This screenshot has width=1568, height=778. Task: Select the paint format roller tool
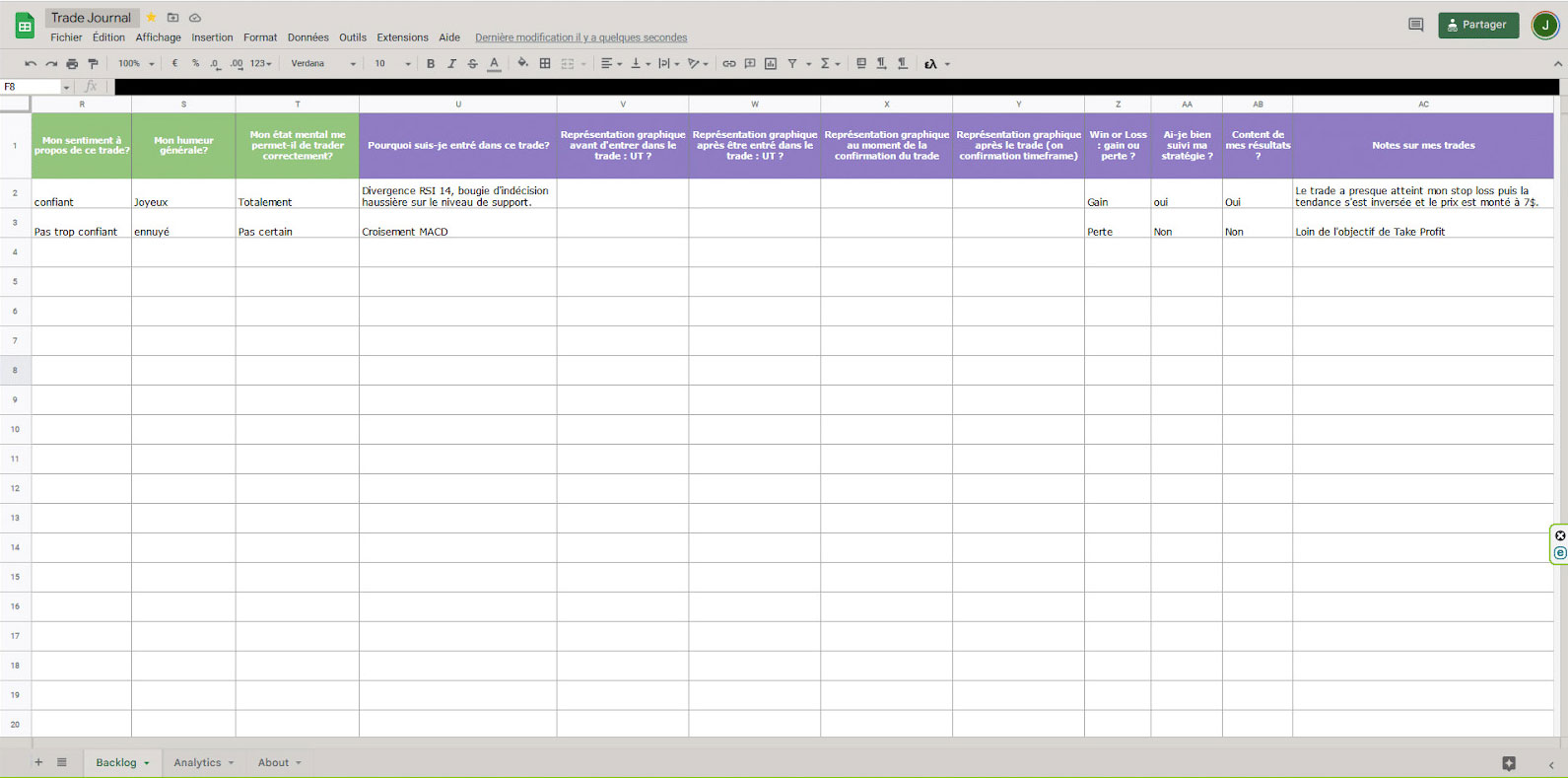pos(94,63)
